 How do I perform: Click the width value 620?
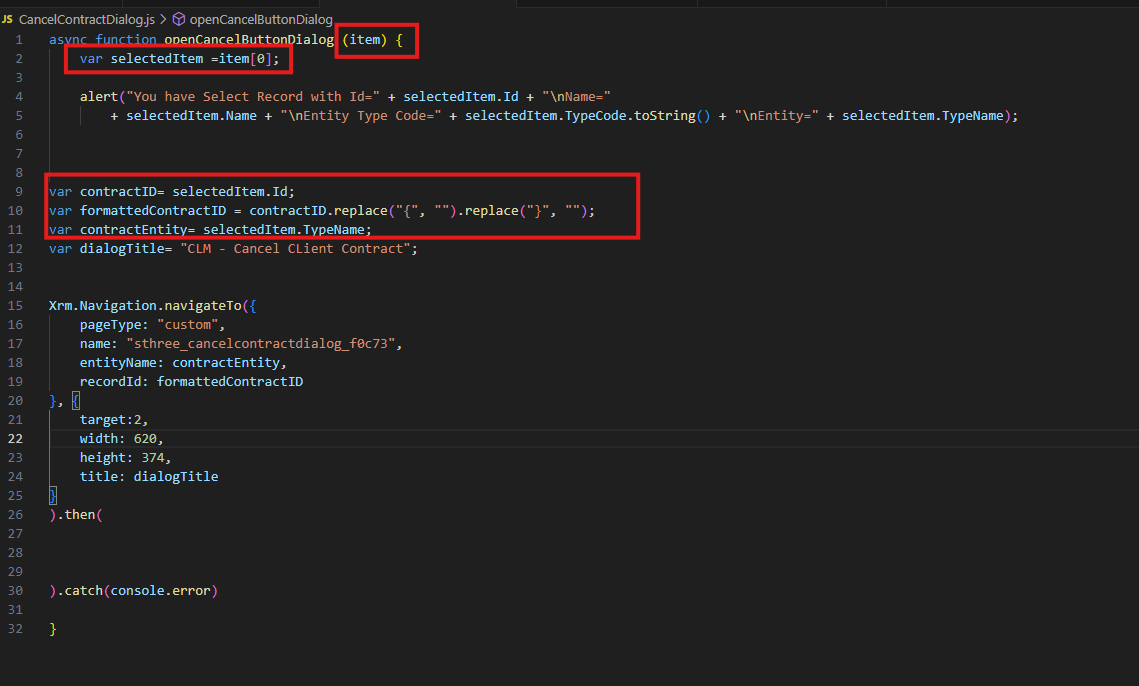(x=146, y=438)
